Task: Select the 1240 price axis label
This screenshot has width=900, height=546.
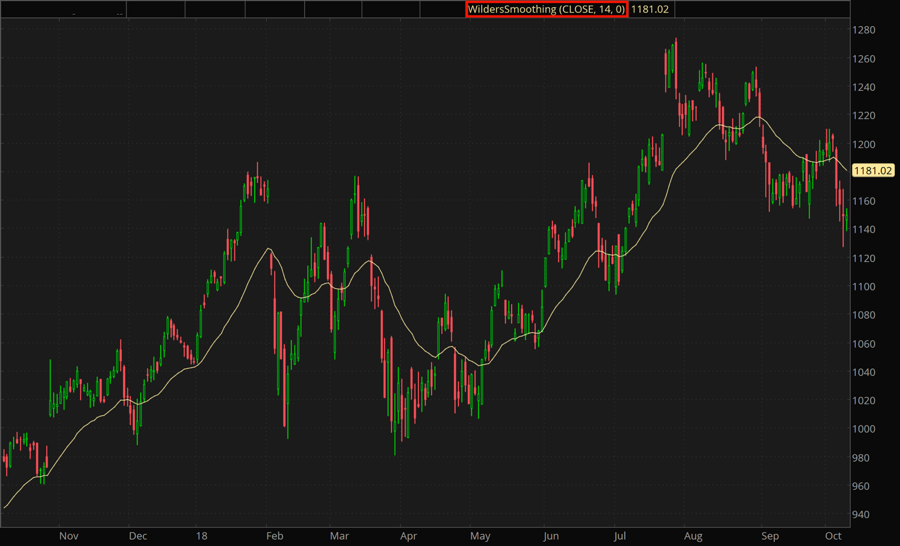Action: pos(864,87)
